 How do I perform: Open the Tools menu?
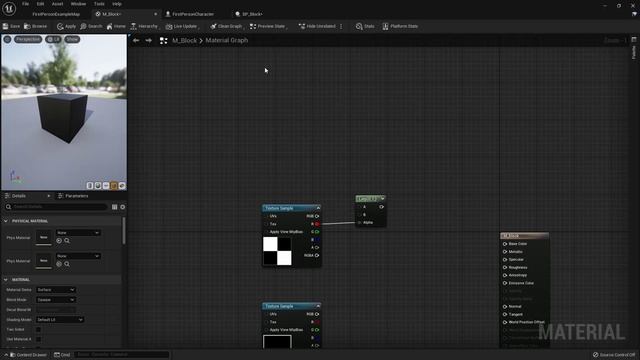[99, 4]
